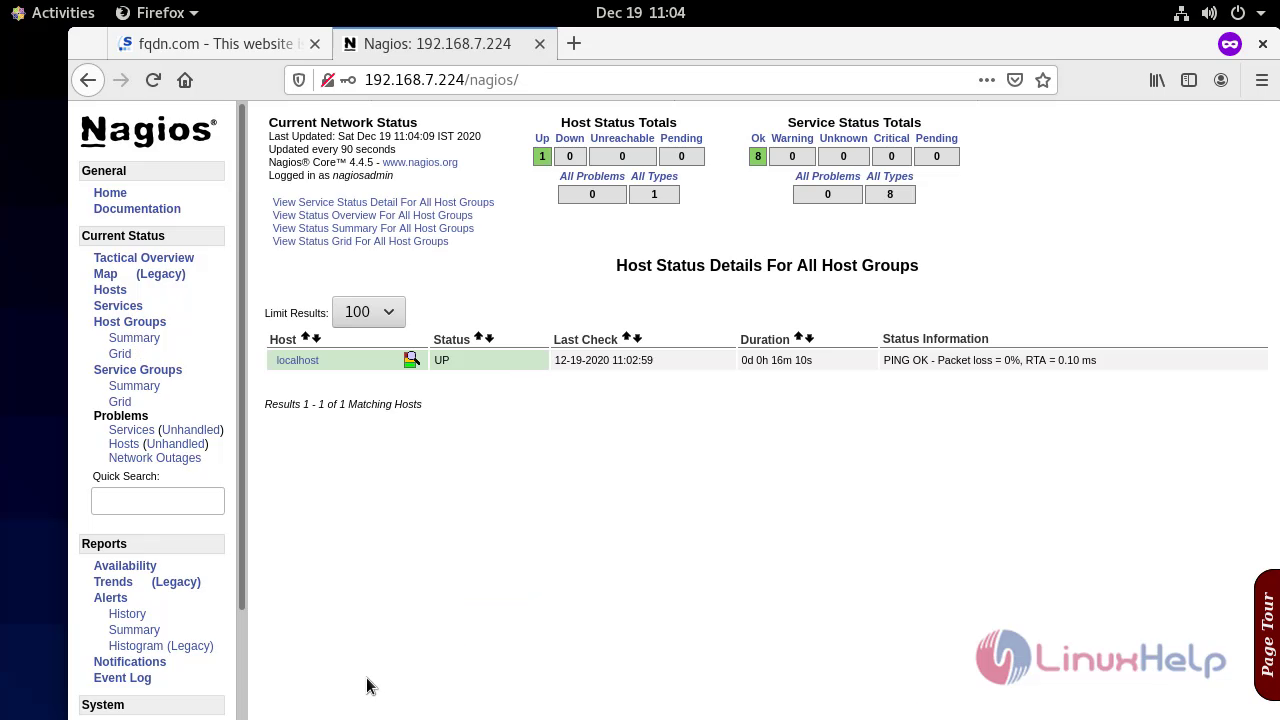Open Home link in General
Image resolution: width=1280 pixels, height=720 pixels.
110,193
